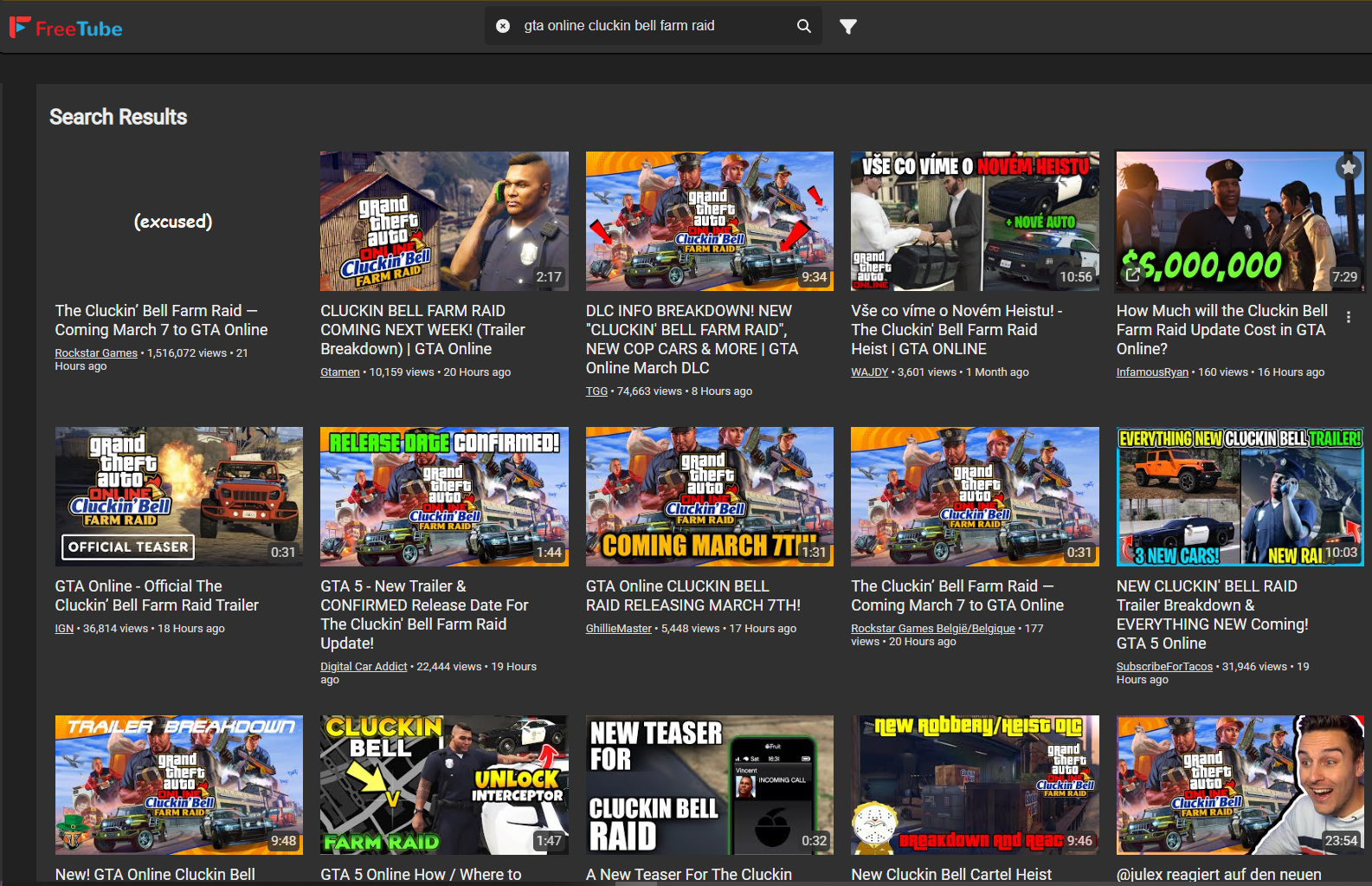Viewport: 1372px width, 886px height.
Task: Open options menu for How Much will video
Action: pos(1349,317)
